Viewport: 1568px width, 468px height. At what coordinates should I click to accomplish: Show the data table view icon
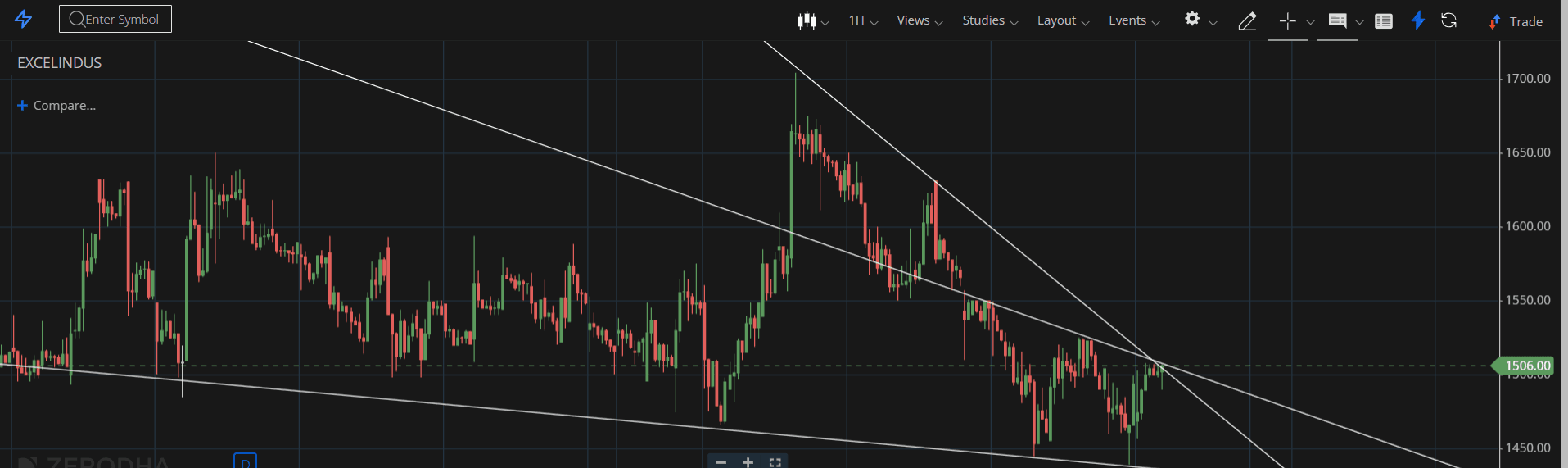click(x=1384, y=21)
